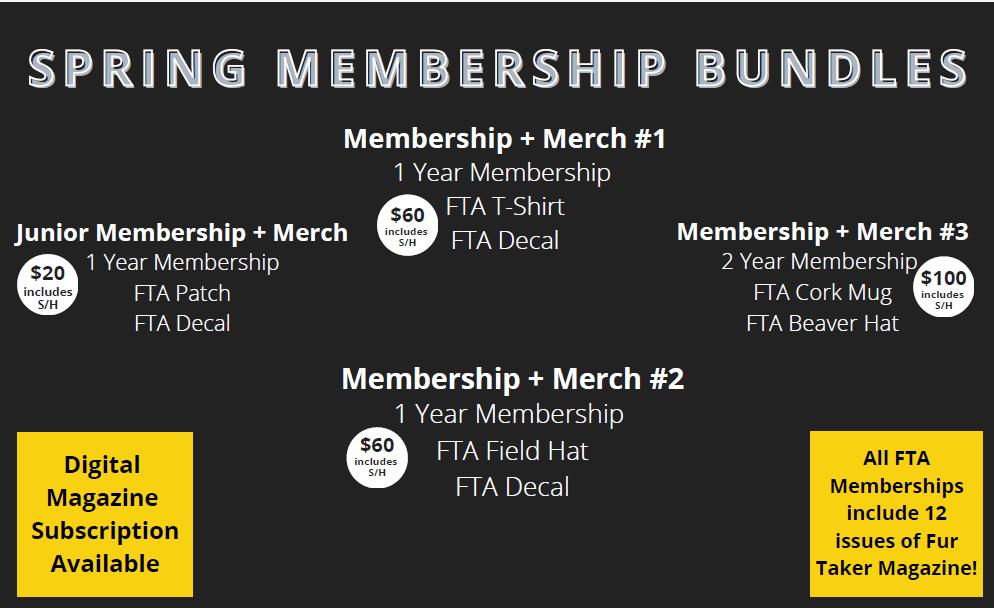Open the Junior Membership + Merch heading
Viewport: 994px width, 608px height.
point(181,233)
